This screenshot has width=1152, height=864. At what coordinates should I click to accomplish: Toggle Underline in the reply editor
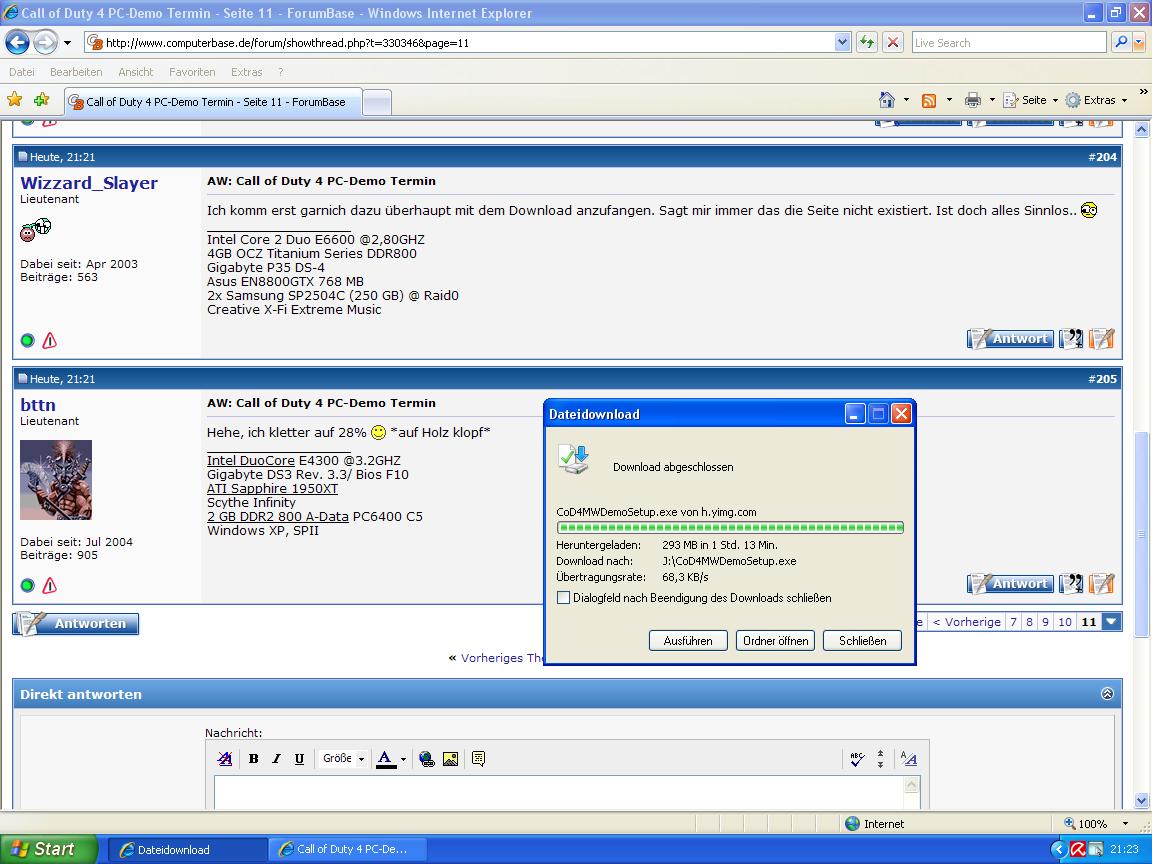click(299, 759)
